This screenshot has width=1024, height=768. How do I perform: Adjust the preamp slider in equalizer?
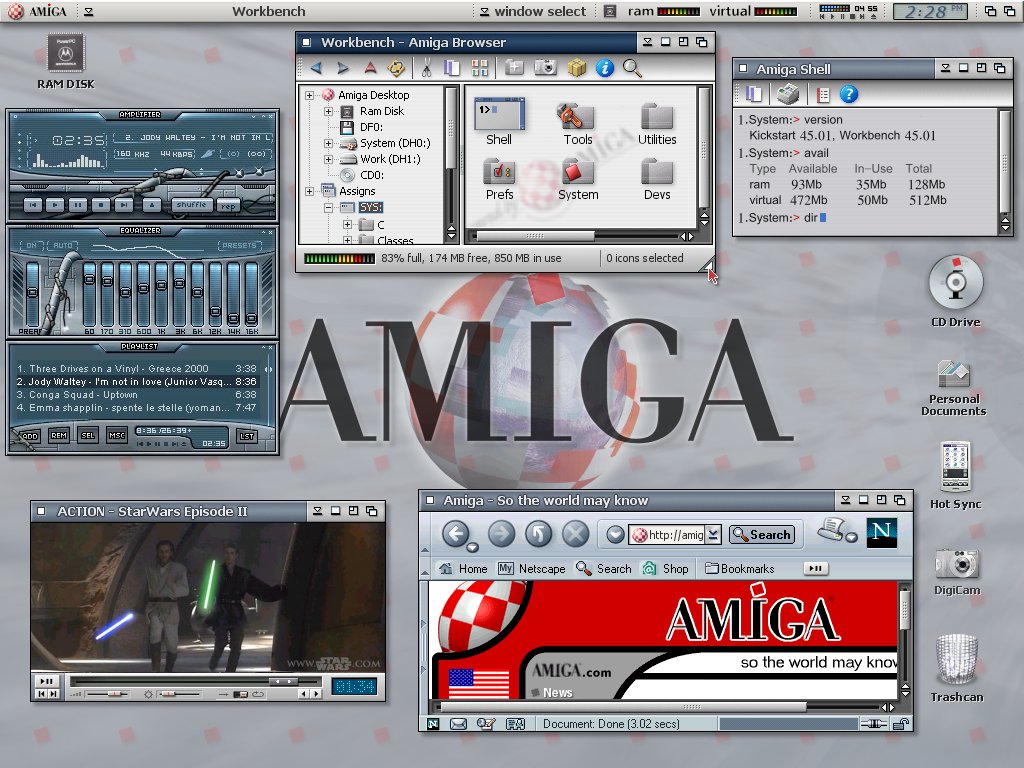point(32,294)
